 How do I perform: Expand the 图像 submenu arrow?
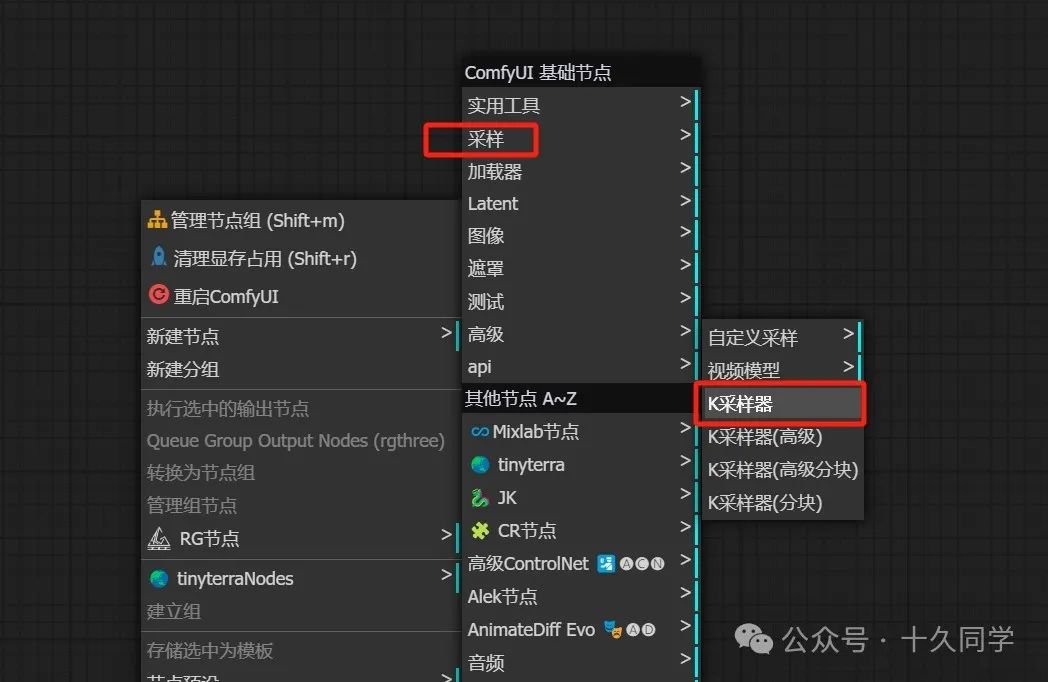click(x=685, y=231)
